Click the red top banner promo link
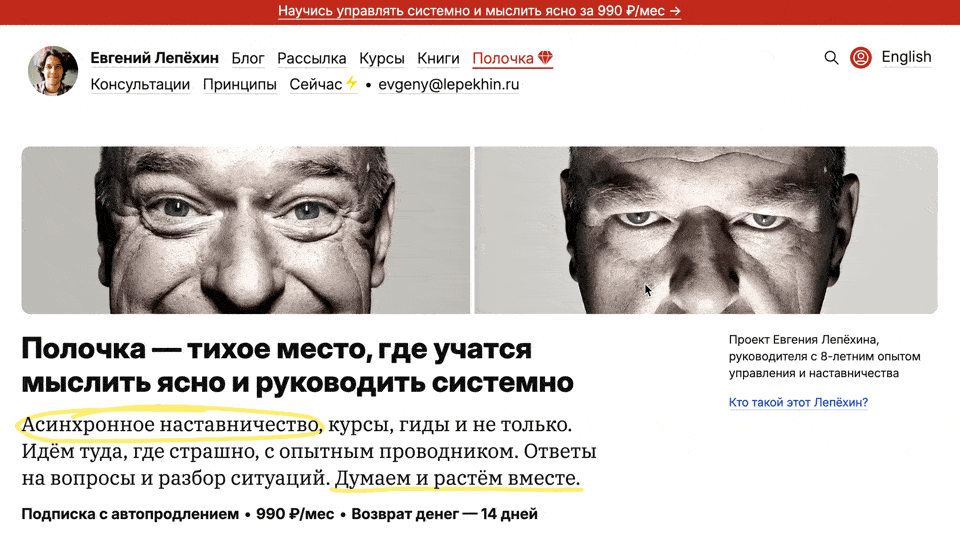960x550 pixels. click(479, 11)
